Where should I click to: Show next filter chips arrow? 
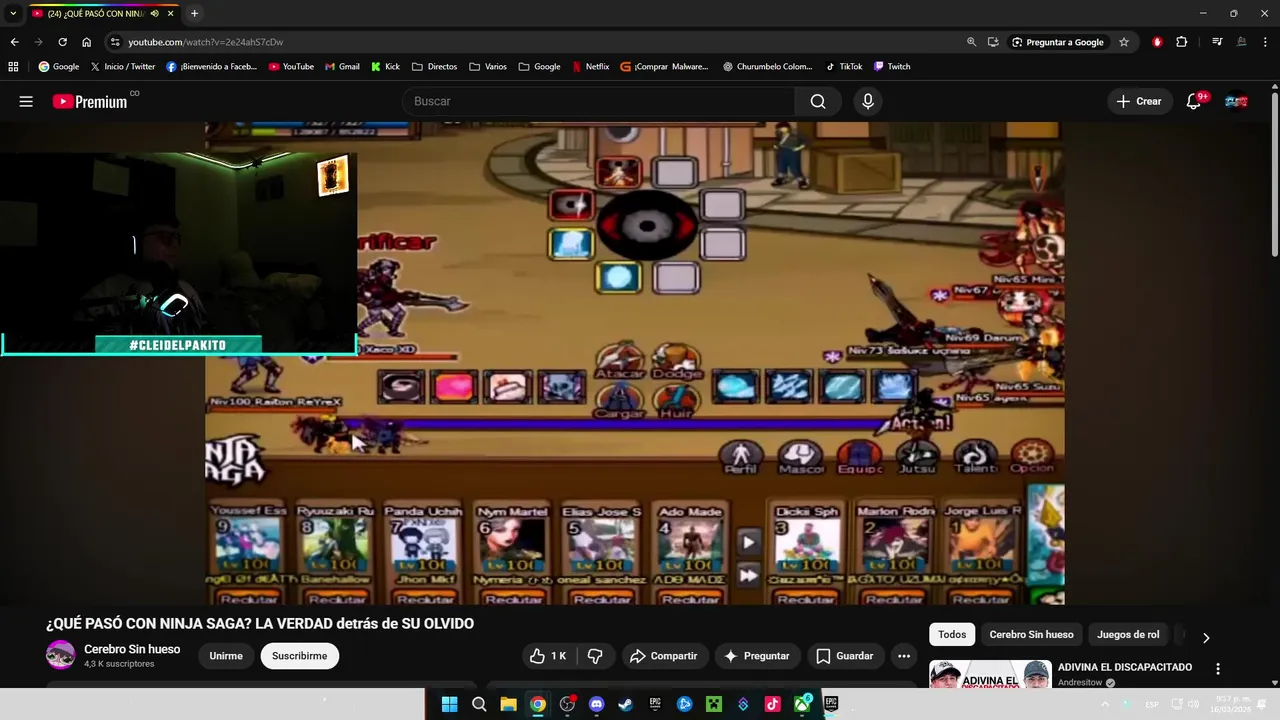[1206, 637]
